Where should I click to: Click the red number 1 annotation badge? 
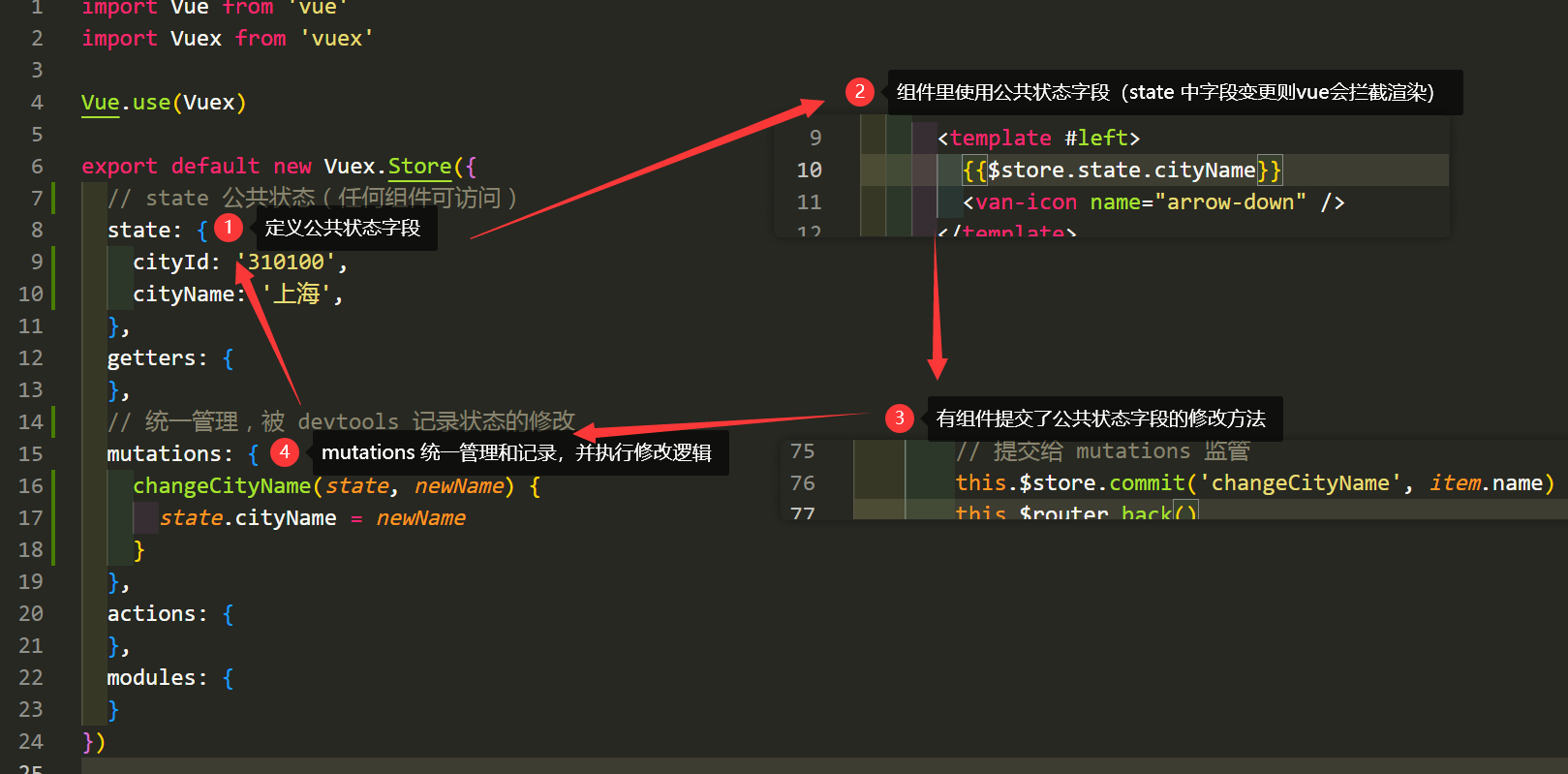click(228, 228)
